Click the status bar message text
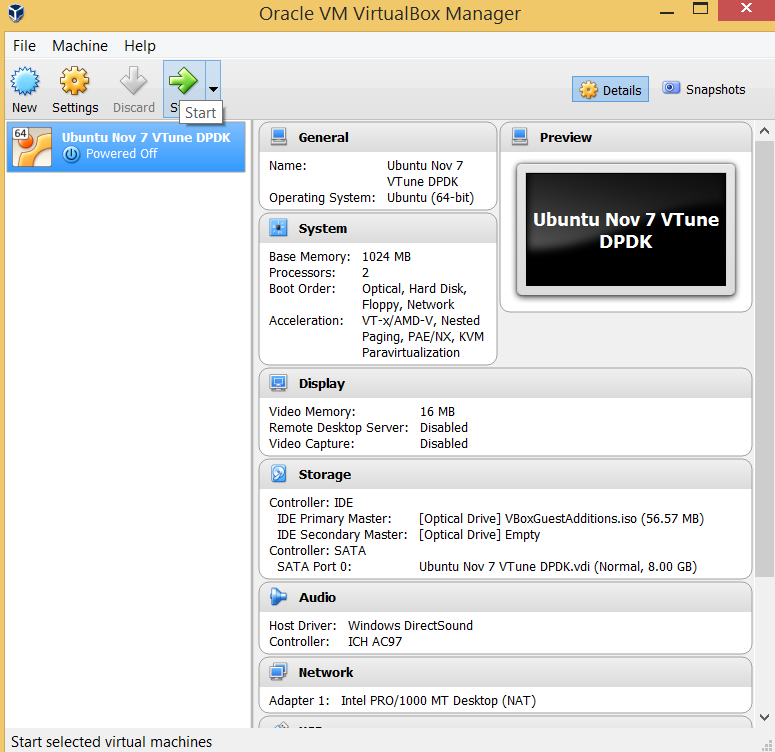775x752 pixels. 111,742
